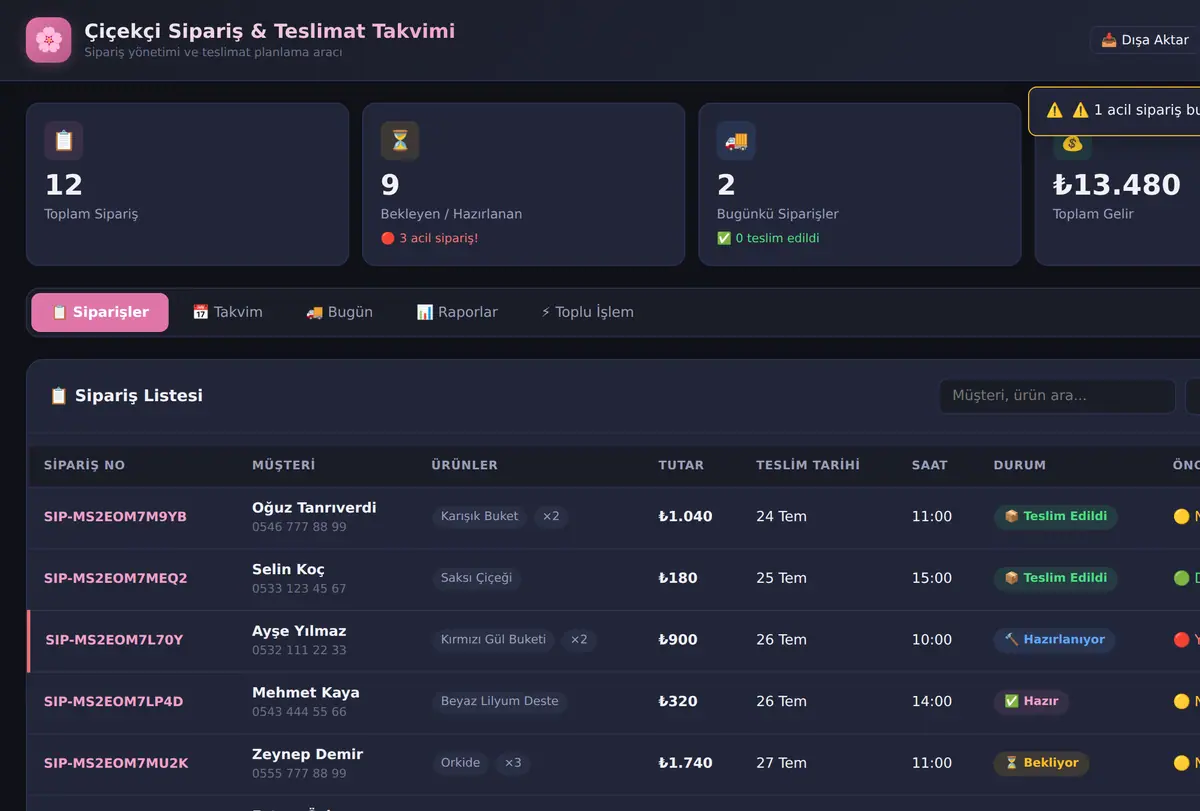Screen dimensions: 1200x811
Task: Click the 0 teslim edildi text
Action: 768,239
